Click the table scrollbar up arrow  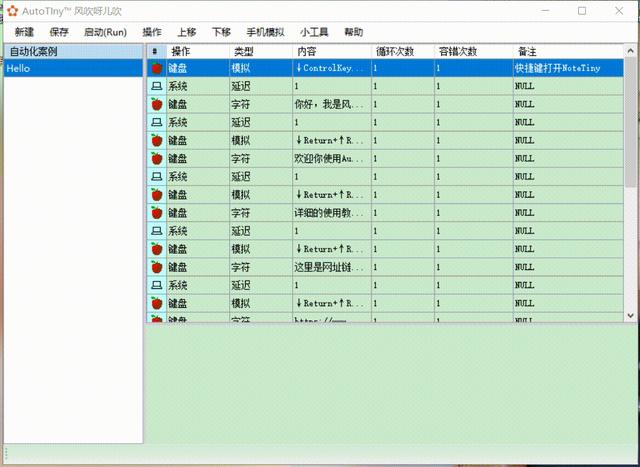point(630,51)
